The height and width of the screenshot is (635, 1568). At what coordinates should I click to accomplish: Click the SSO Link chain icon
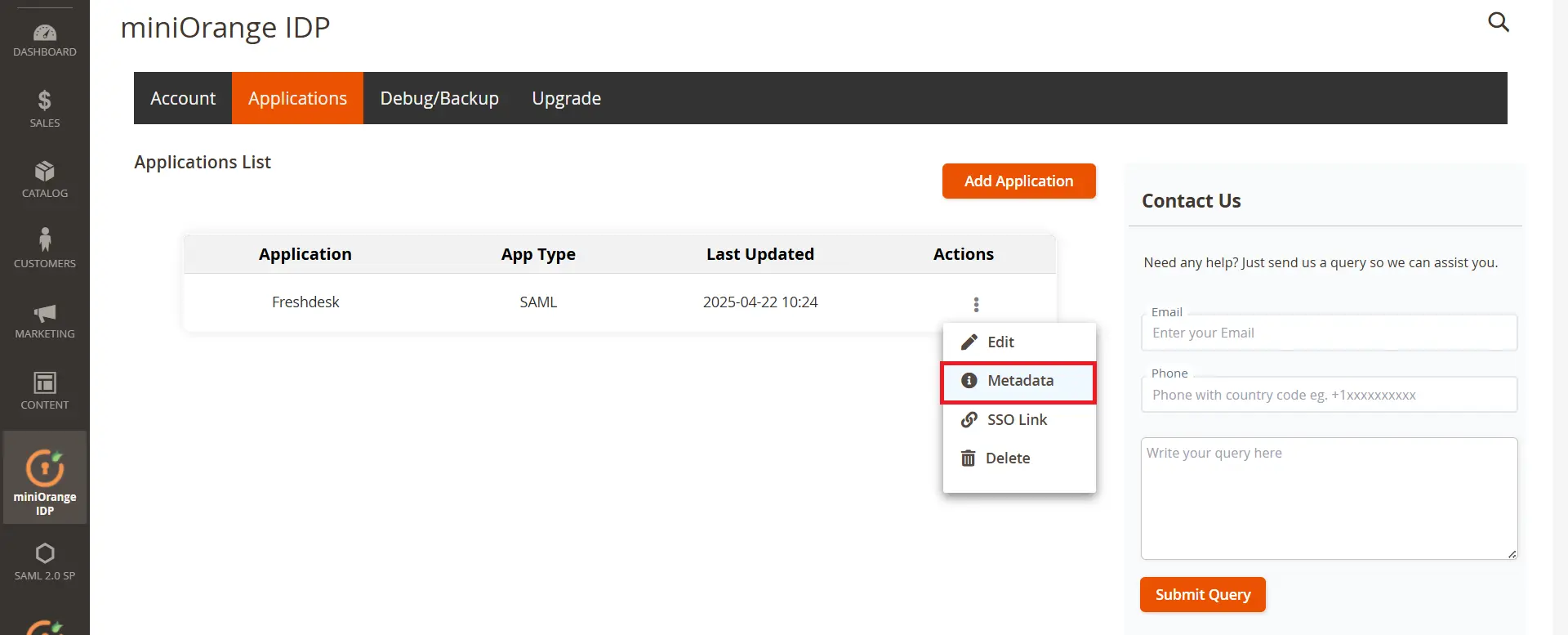coord(969,419)
